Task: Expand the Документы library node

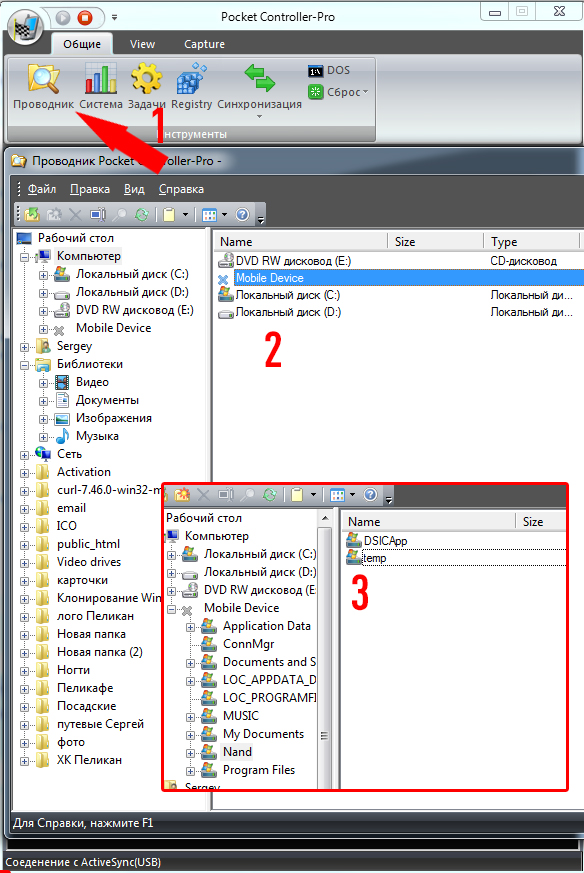Action: point(43,401)
